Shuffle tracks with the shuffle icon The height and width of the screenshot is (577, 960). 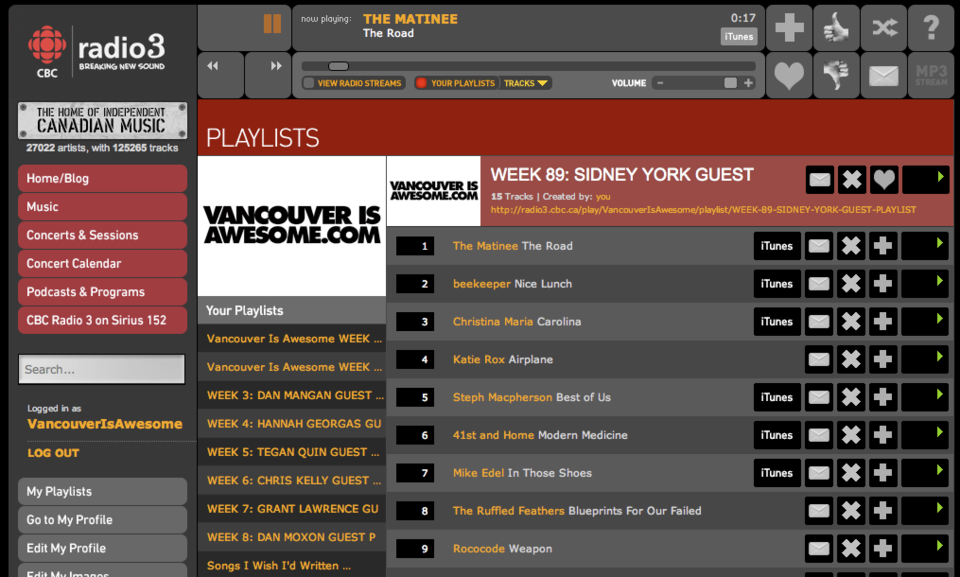(884, 28)
